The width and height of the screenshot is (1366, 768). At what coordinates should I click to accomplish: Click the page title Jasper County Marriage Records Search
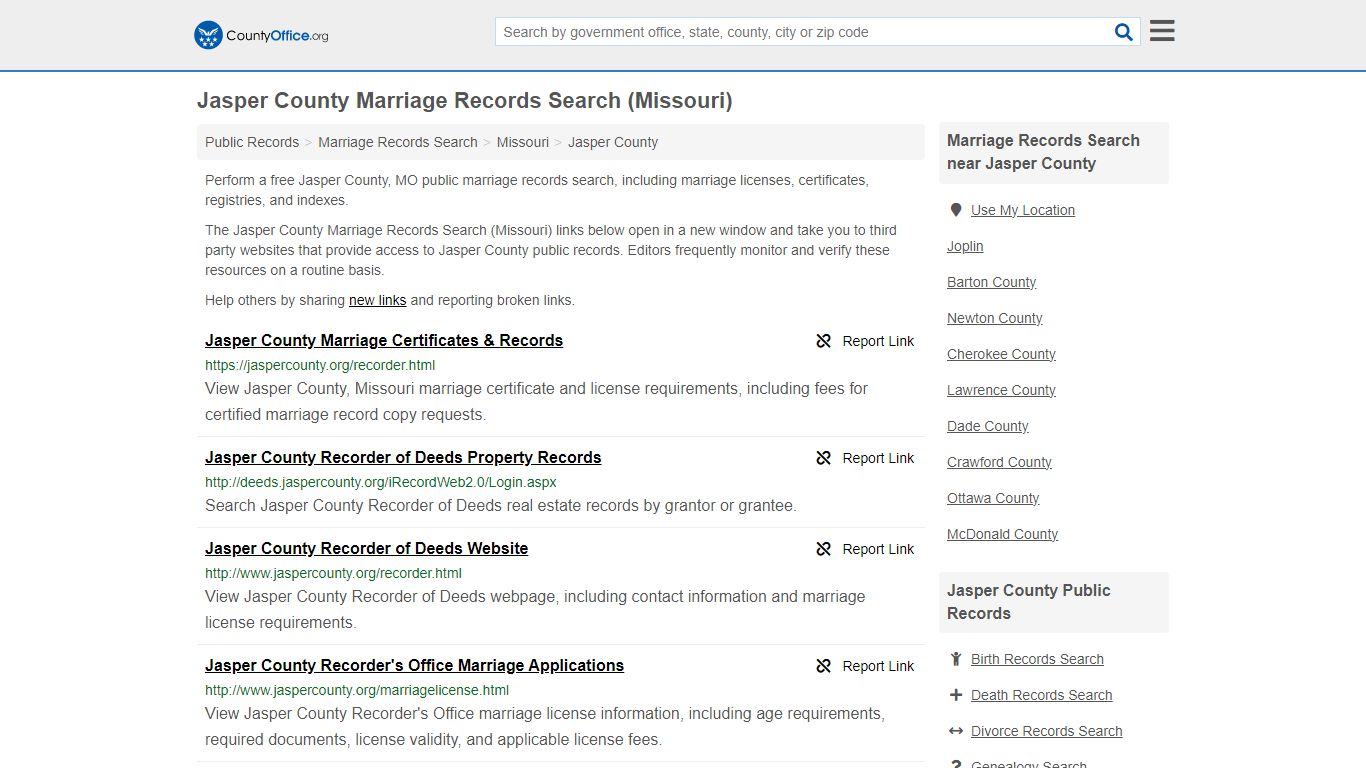(464, 101)
